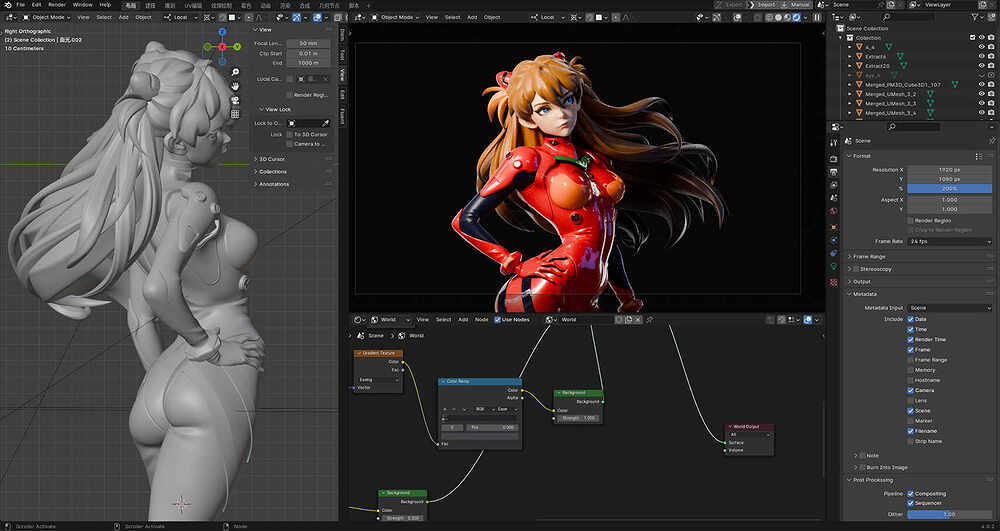Click overlay toggle icon in left viewport header
The image size is (1000, 531).
(x=318, y=17)
